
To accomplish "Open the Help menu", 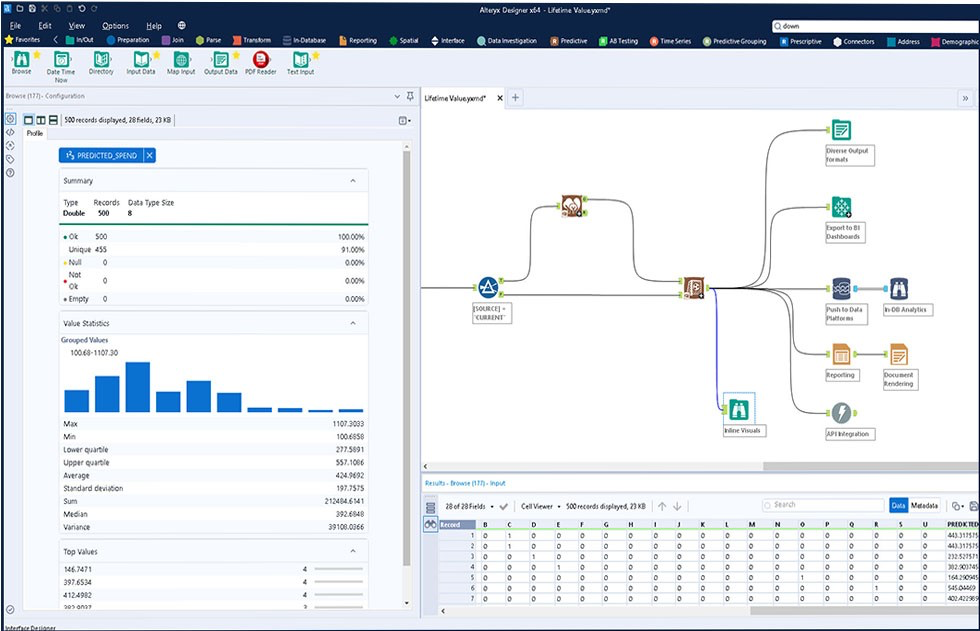I will pos(154,26).
